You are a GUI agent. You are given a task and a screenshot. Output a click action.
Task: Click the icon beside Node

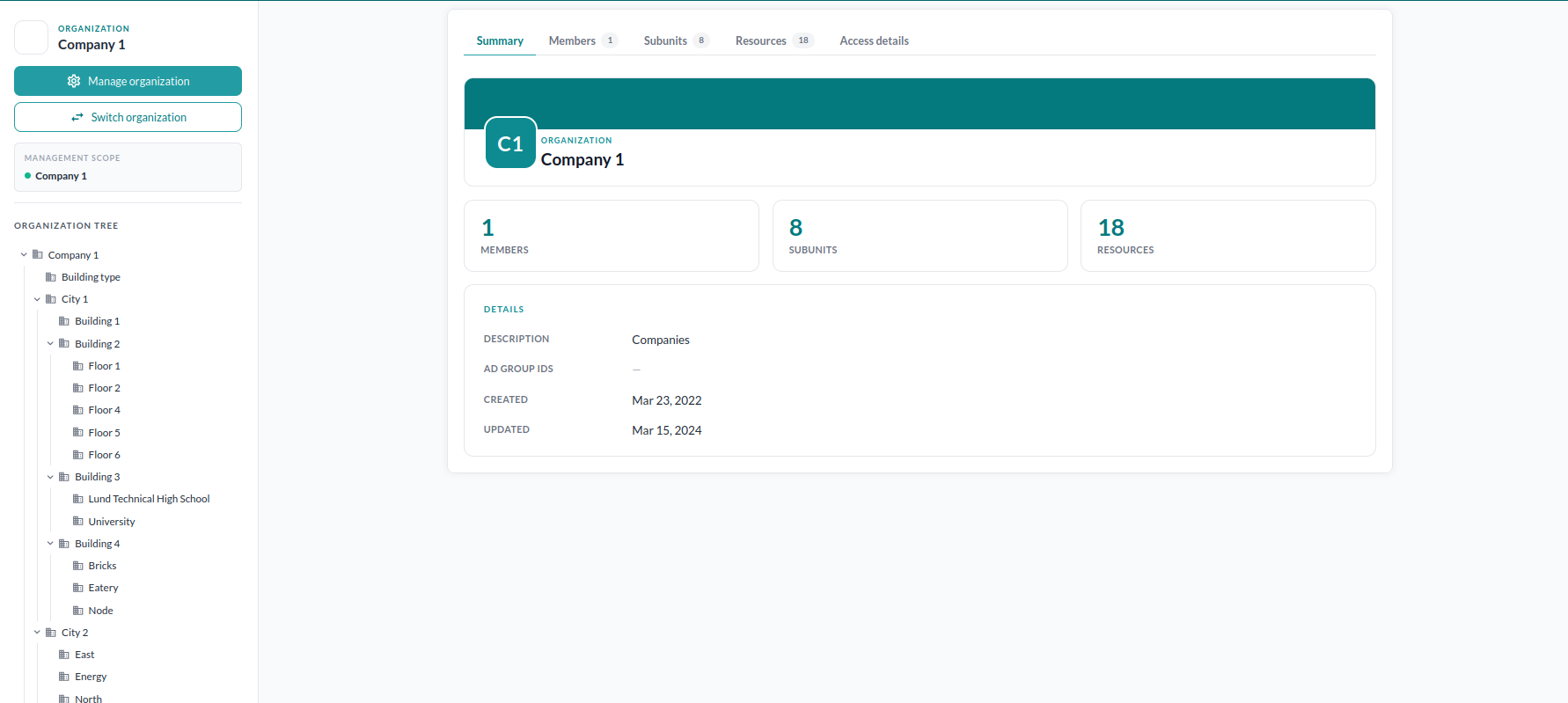tap(78, 611)
